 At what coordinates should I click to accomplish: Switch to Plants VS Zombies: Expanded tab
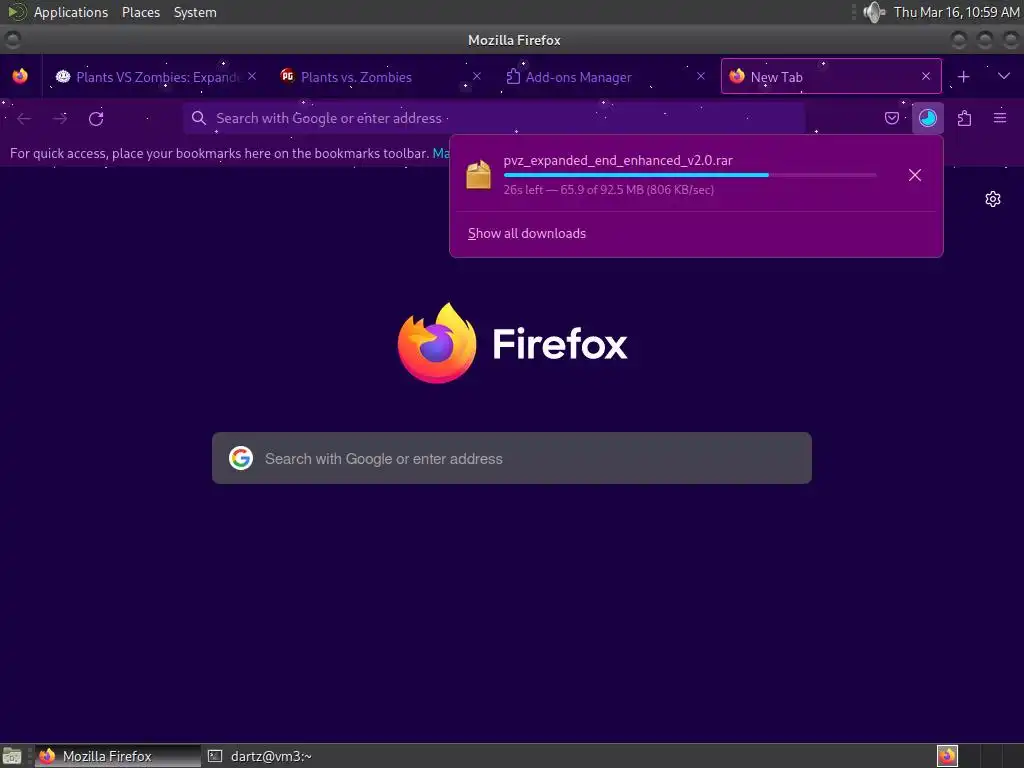point(155,76)
